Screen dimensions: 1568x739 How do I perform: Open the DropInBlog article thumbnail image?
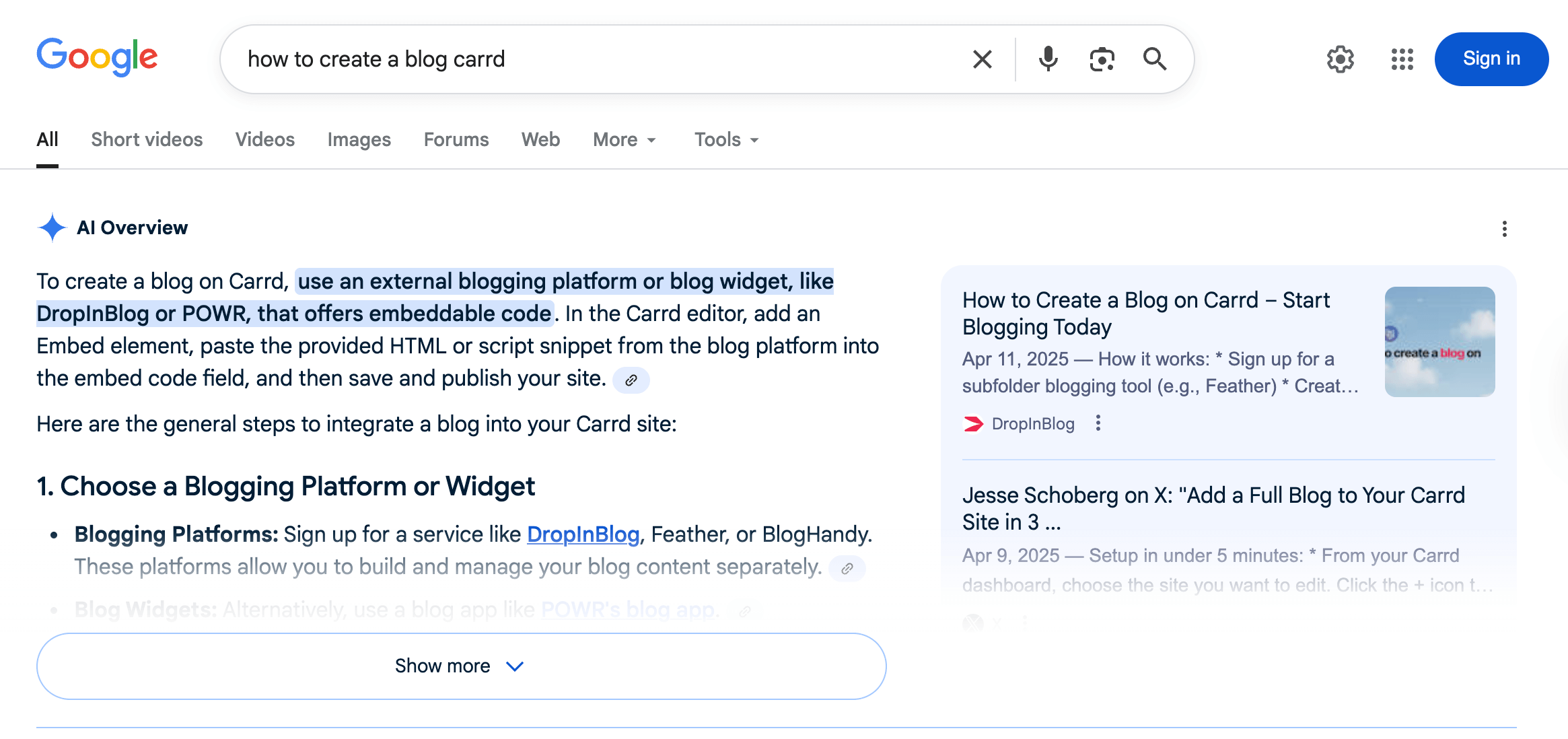click(x=1439, y=342)
